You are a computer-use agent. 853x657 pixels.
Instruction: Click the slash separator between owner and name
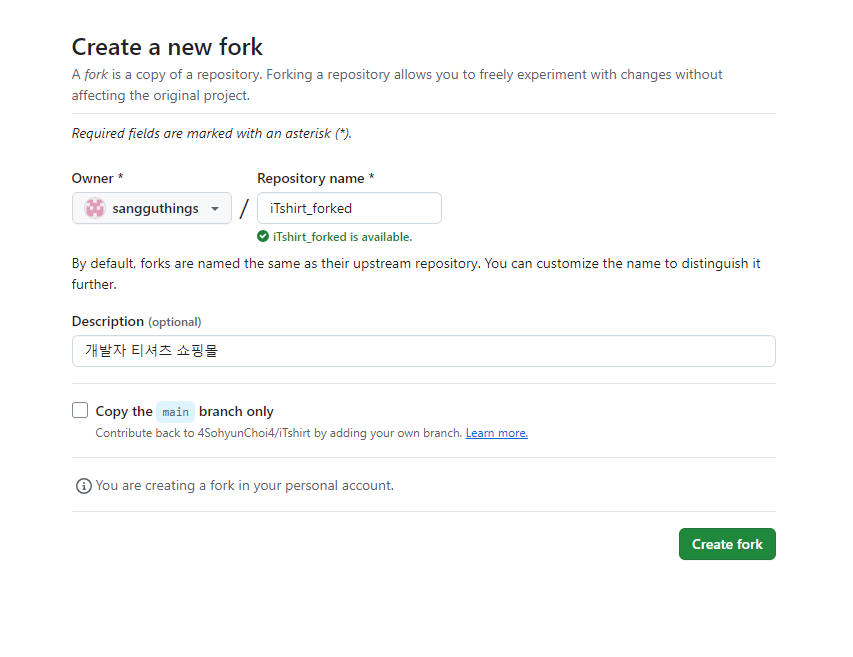coord(244,208)
